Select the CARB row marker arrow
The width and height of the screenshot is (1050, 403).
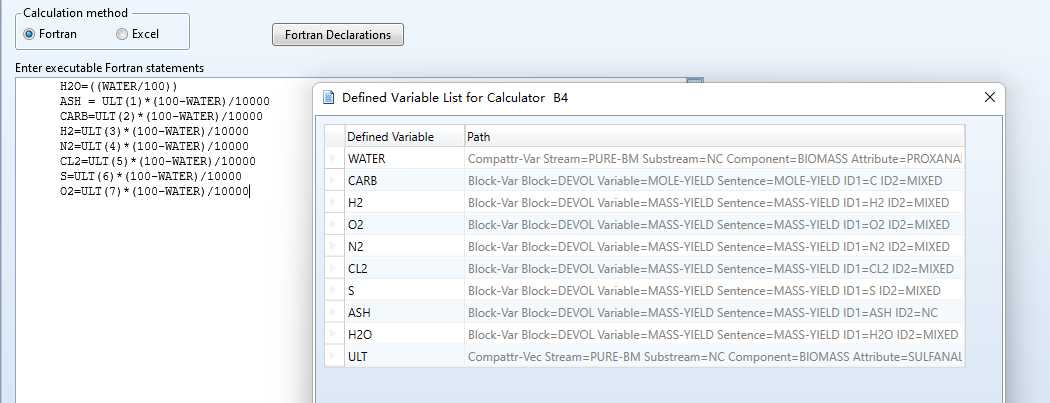coord(334,180)
